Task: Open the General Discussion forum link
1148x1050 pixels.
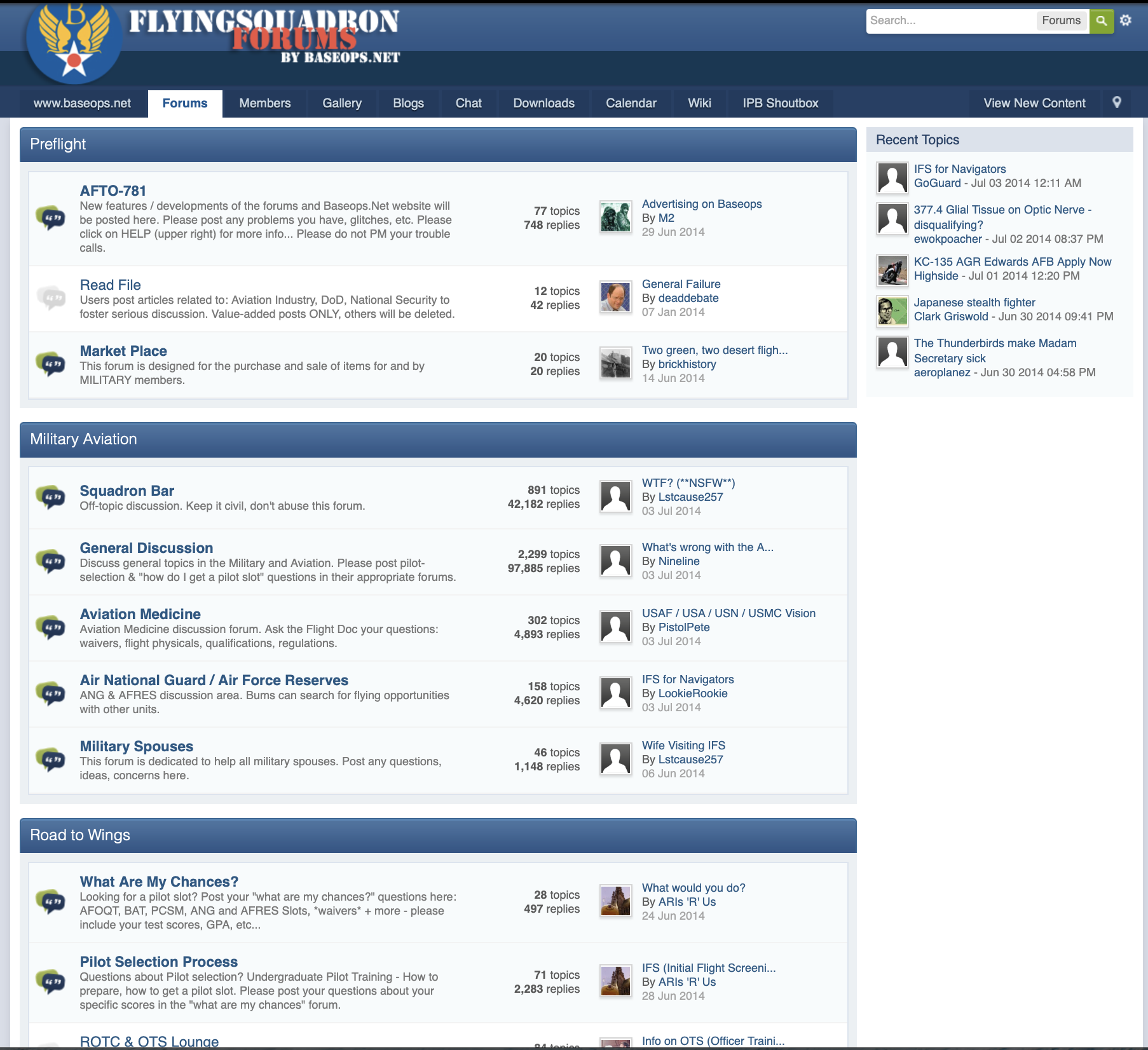Action: point(146,548)
